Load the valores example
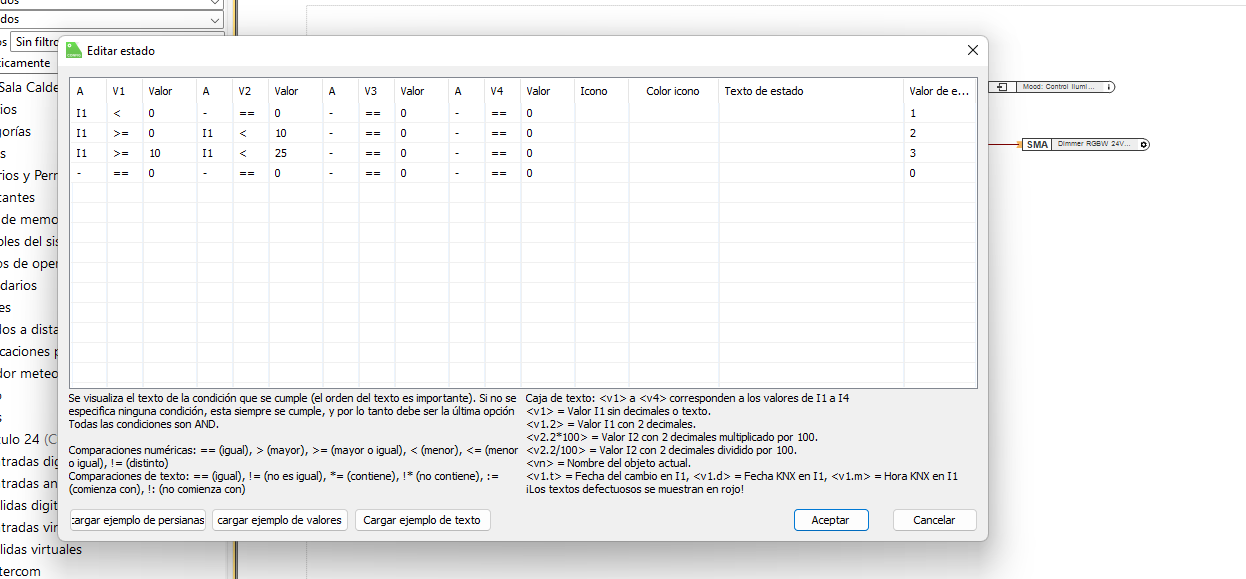1246x579 pixels. (x=280, y=520)
